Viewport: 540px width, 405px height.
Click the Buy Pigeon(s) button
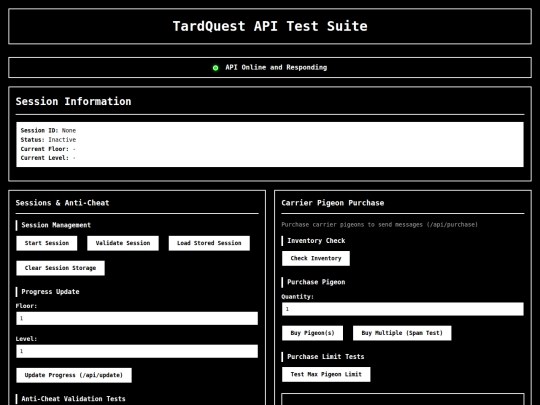point(312,333)
